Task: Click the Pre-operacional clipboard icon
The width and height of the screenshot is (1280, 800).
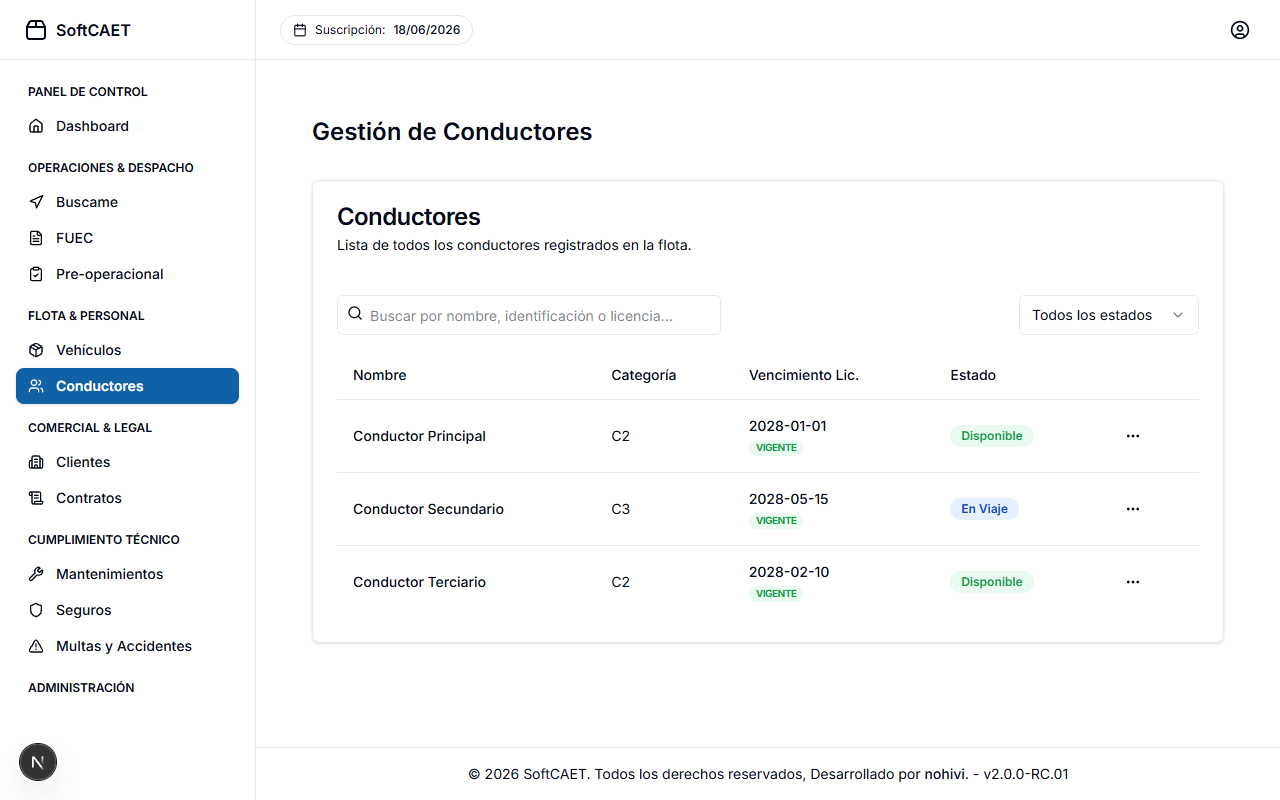Action: 36,274
